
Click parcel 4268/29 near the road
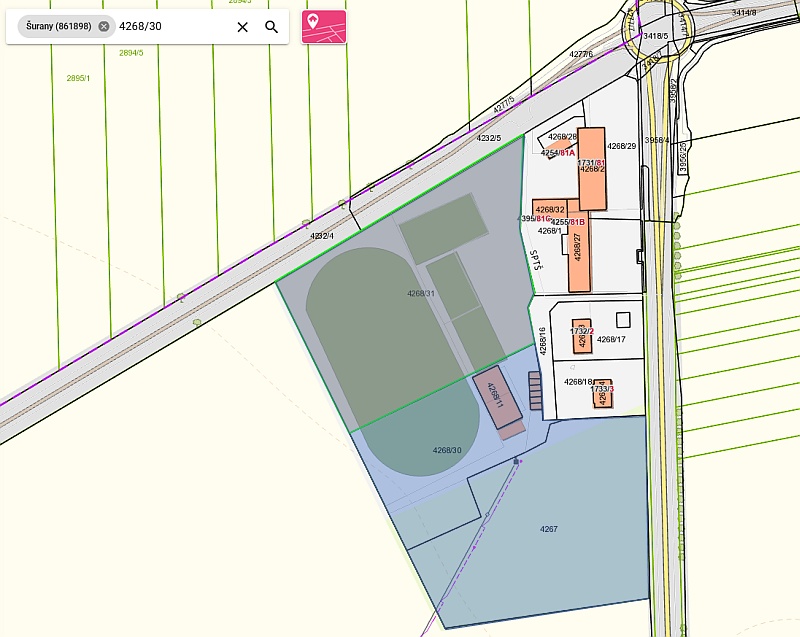(622, 147)
